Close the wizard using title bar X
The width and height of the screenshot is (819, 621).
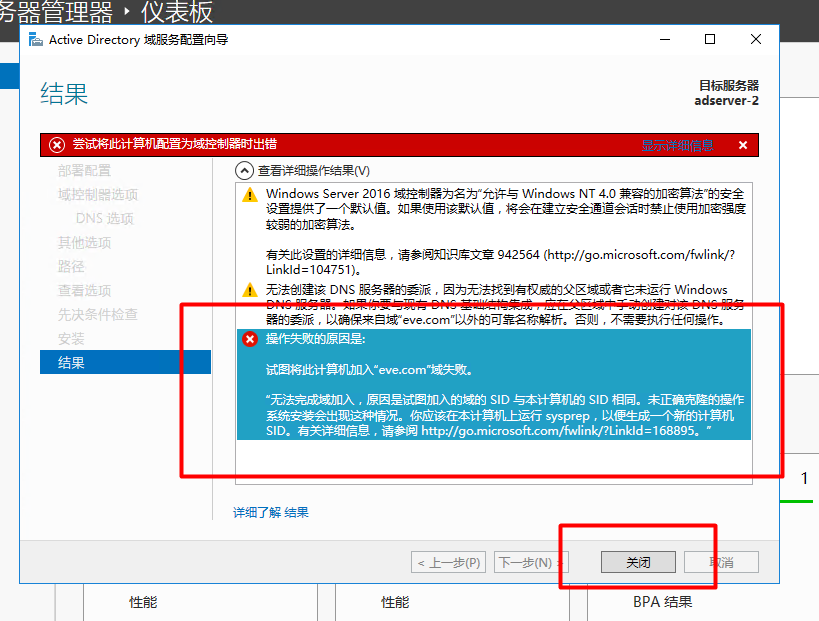click(755, 40)
